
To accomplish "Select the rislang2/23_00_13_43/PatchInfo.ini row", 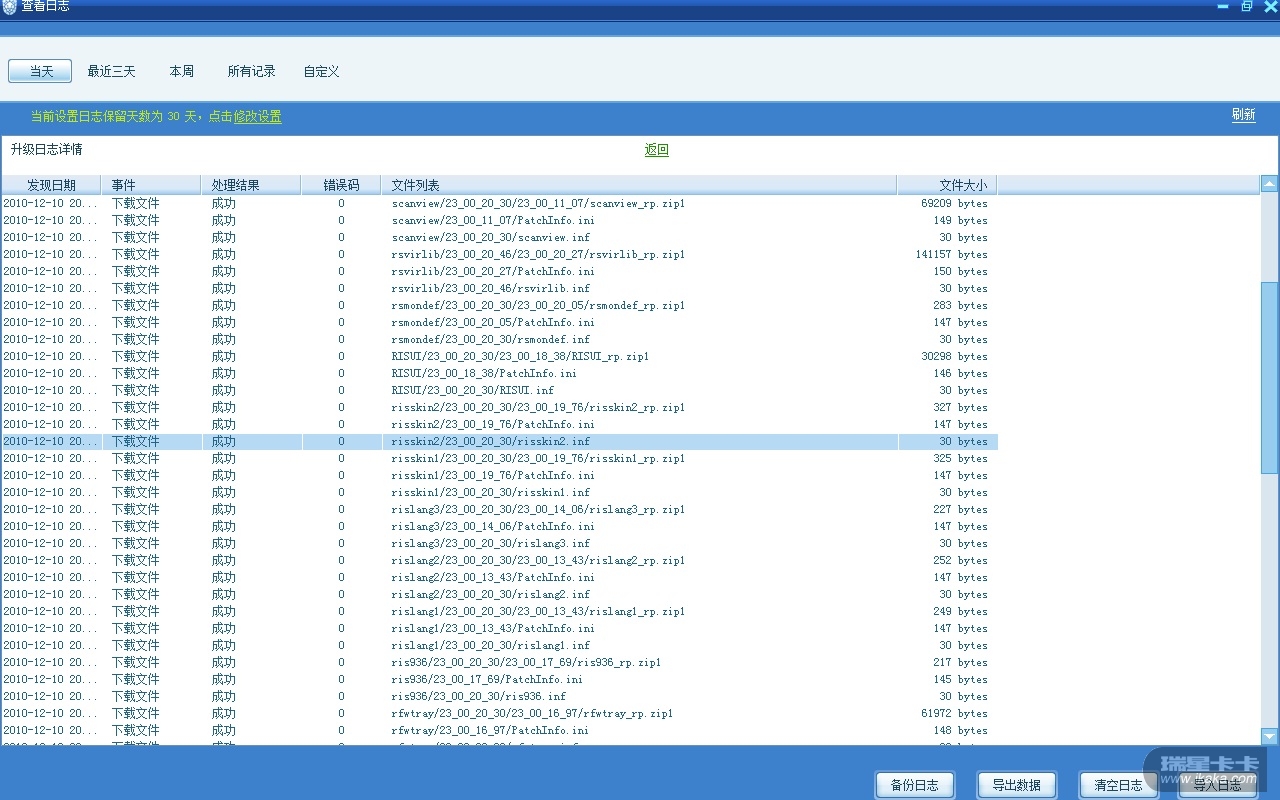I will [499, 577].
